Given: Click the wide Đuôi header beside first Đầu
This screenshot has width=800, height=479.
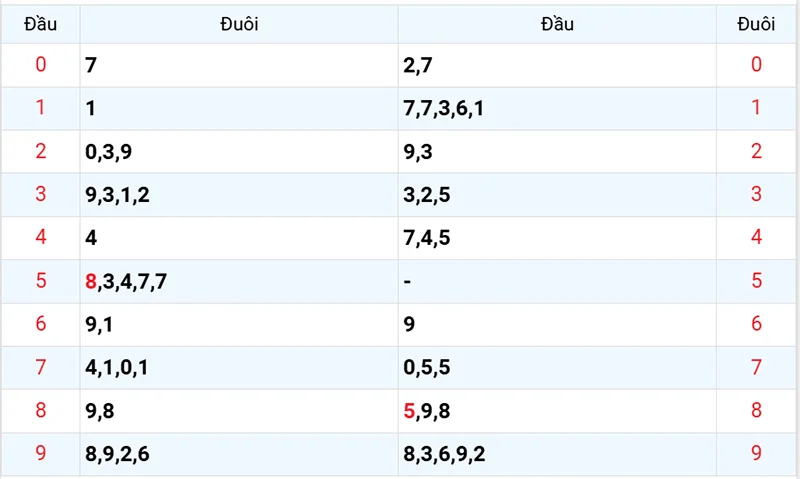Looking at the screenshot, I should point(239,24).
